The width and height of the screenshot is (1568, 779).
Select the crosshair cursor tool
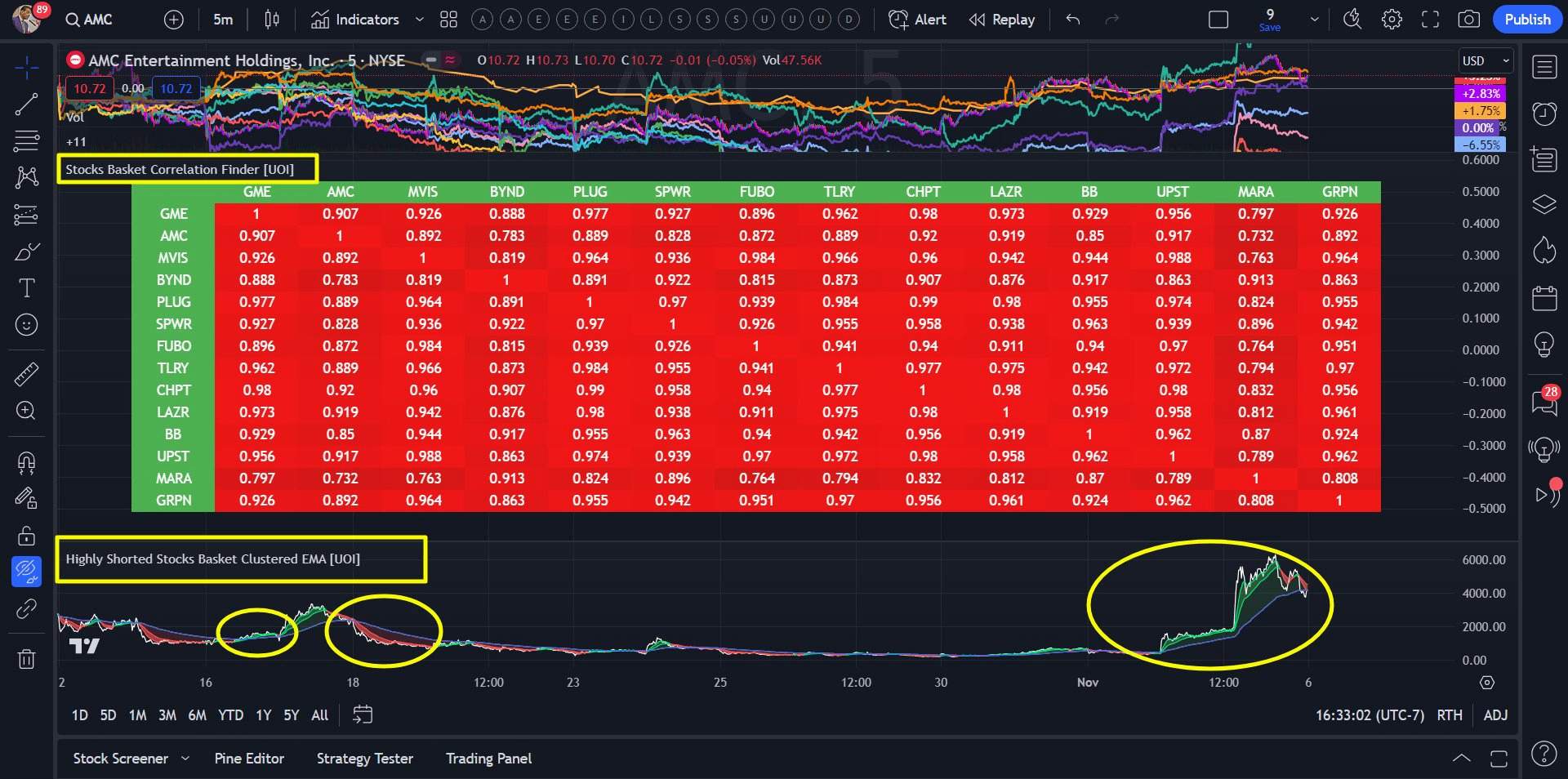click(26, 68)
